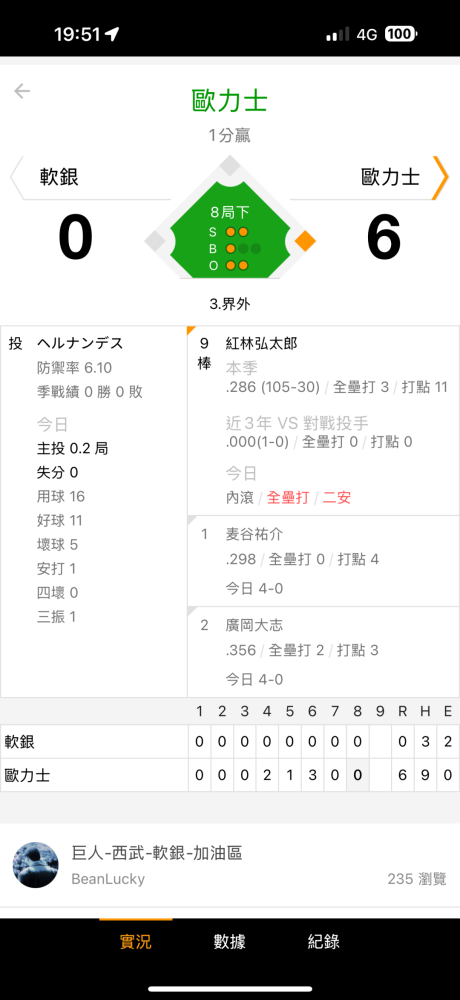Tap the orange right chevron beside 歐力士
The height and width of the screenshot is (1000, 460).
click(x=440, y=178)
